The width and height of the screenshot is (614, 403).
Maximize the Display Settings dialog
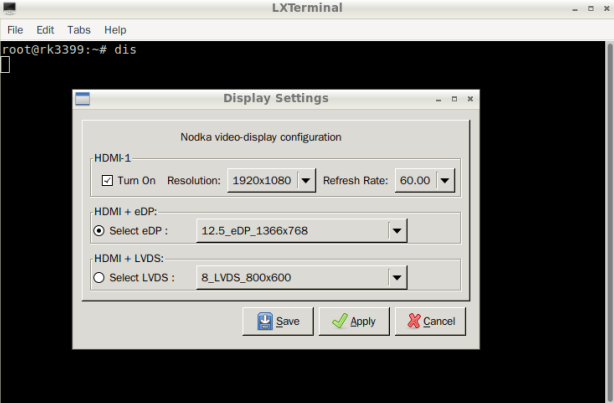[454, 99]
